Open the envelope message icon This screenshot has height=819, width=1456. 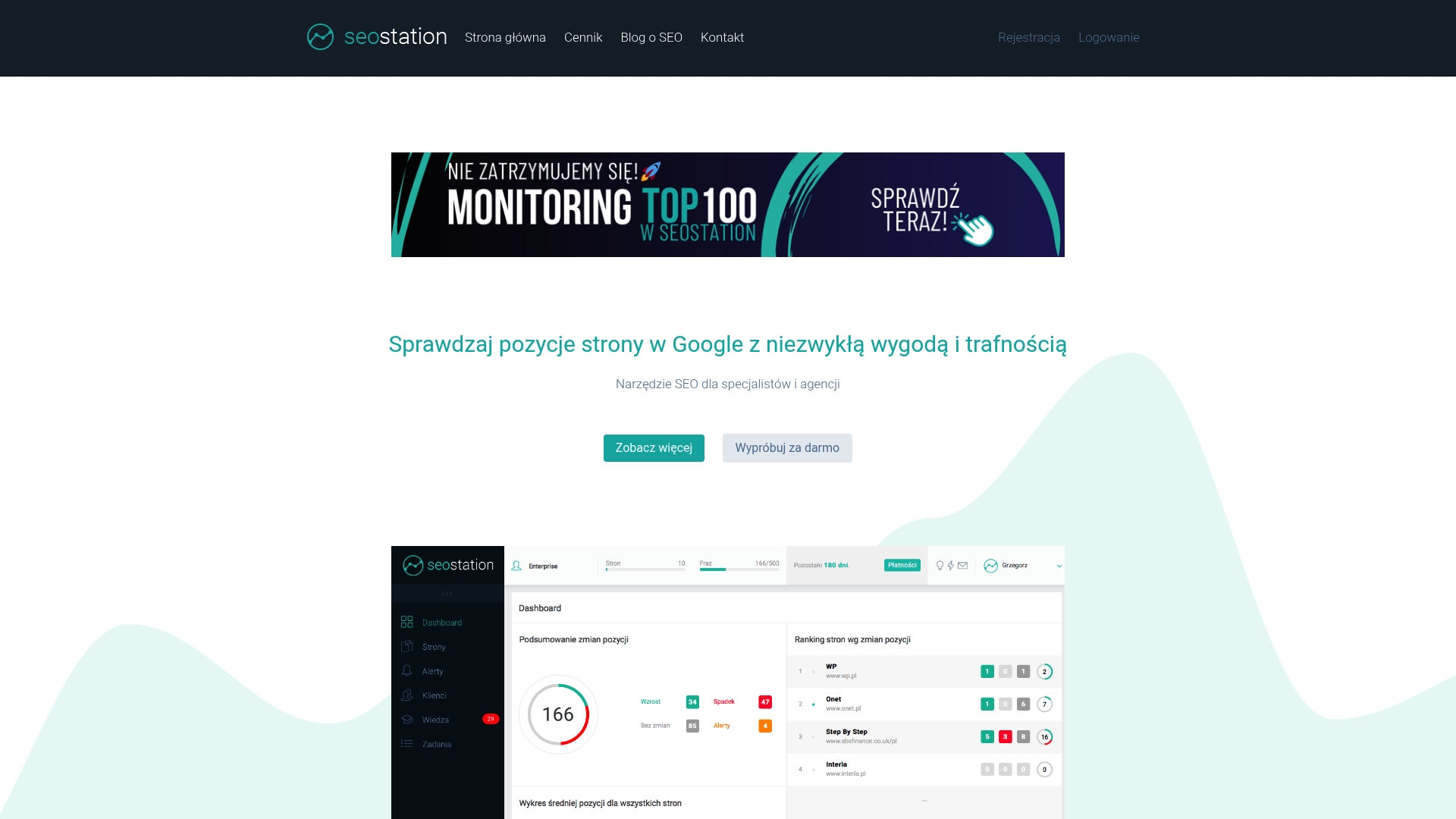pyautogui.click(x=962, y=565)
